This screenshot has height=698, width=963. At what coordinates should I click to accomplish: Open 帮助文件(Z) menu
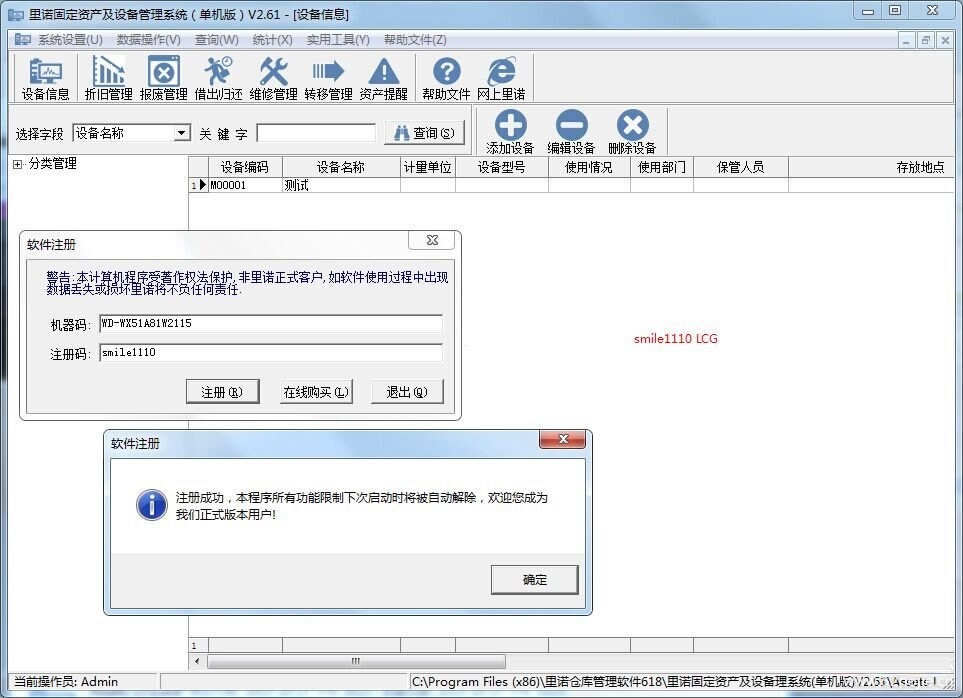click(x=415, y=40)
